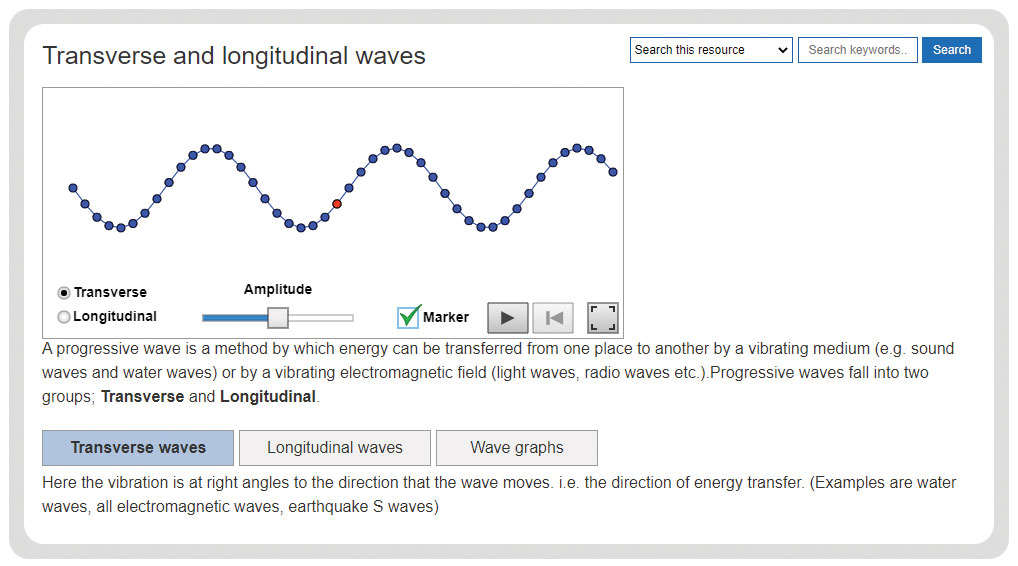This screenshot has height=566, width=1018.
Task: Select the Longitudinal radio button
Action: point(64,317)
